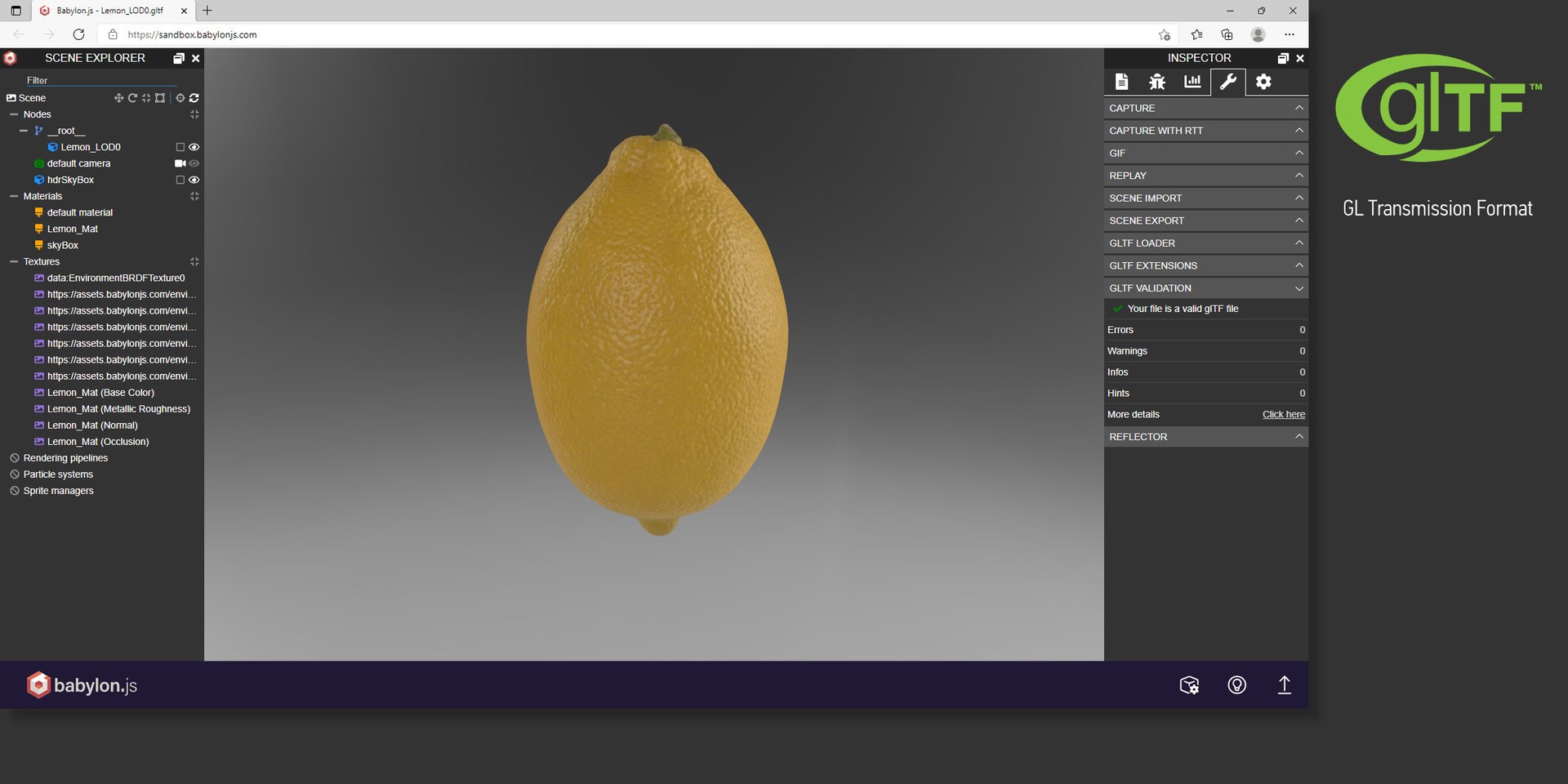The image size is (1568, 784).
Task: Click the environment lighting icon in footer
Action: (x=1237, y=685)
